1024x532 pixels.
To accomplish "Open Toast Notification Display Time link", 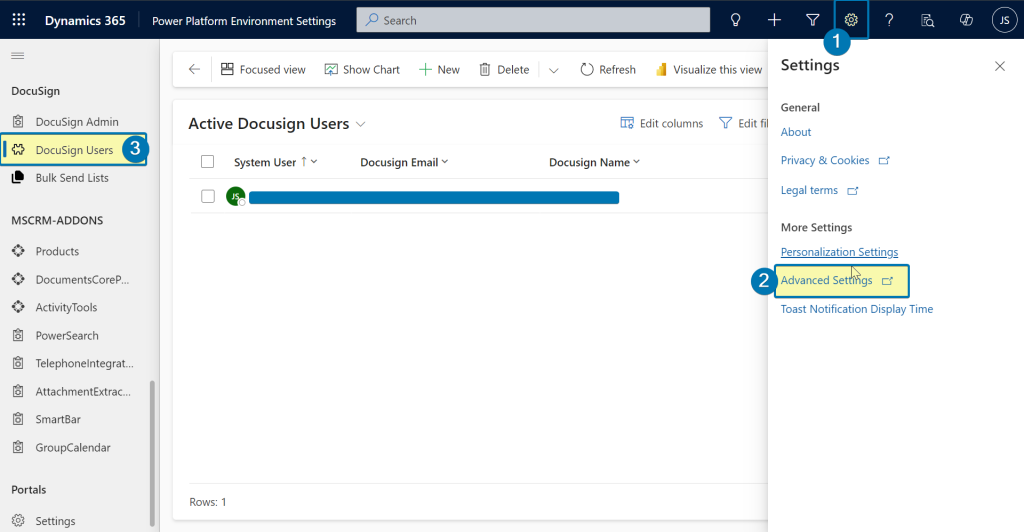I will coord(857,309).
